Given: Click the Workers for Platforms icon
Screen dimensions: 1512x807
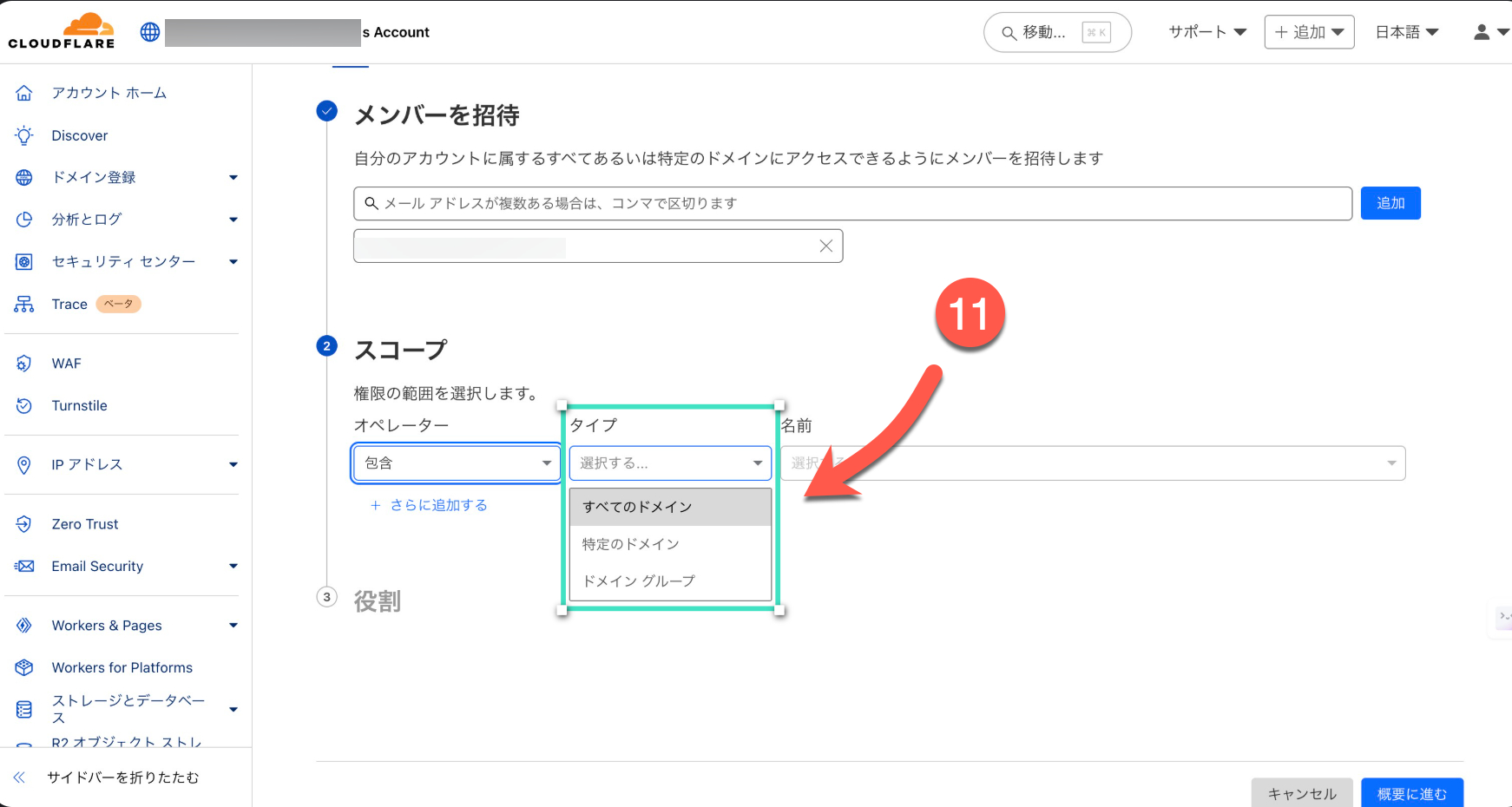Looking at the screenshot, I should point(24,667).
